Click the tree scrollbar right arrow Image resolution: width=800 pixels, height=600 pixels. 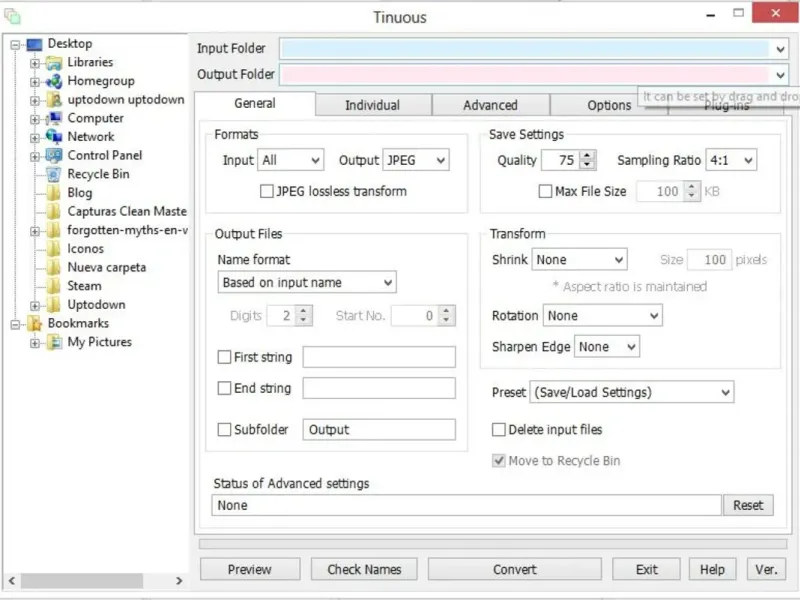(x=179, y=581)
